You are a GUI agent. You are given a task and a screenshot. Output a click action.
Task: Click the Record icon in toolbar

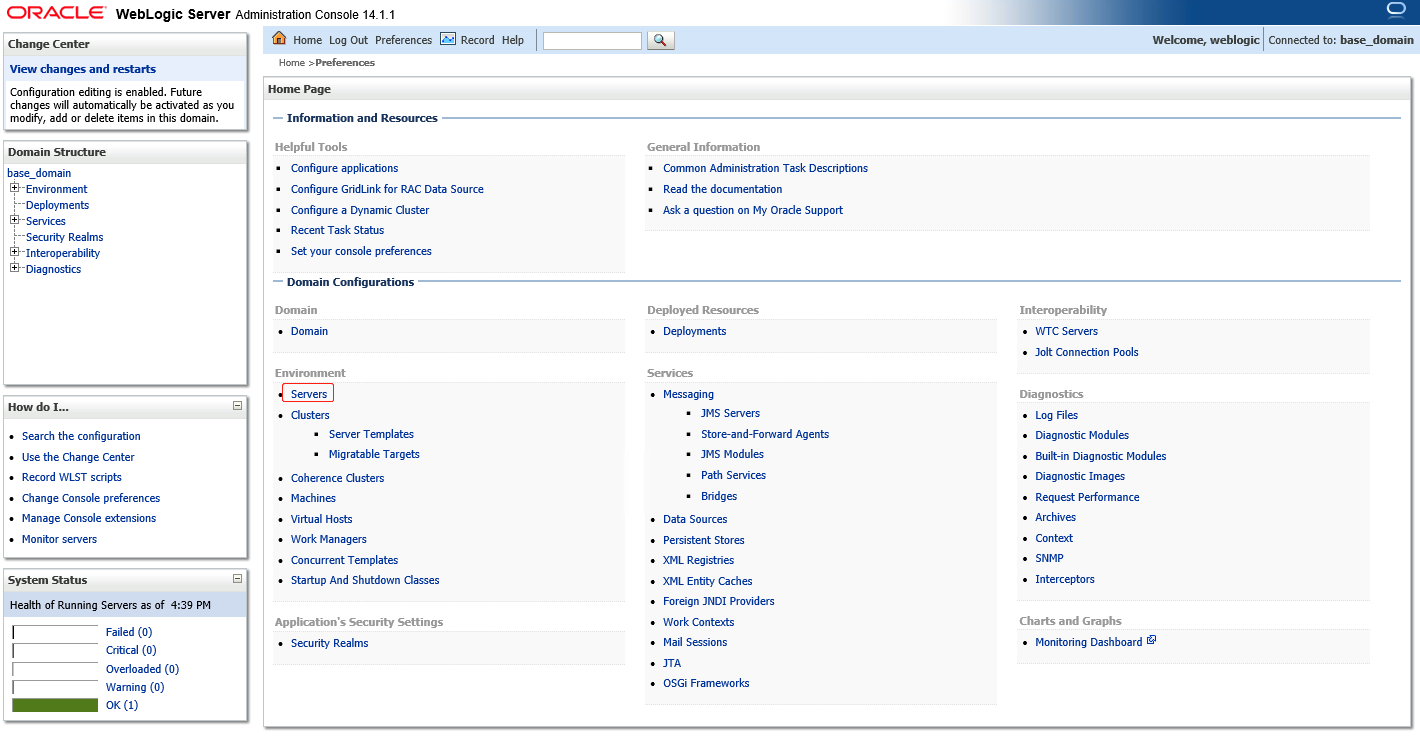point(448,39)
